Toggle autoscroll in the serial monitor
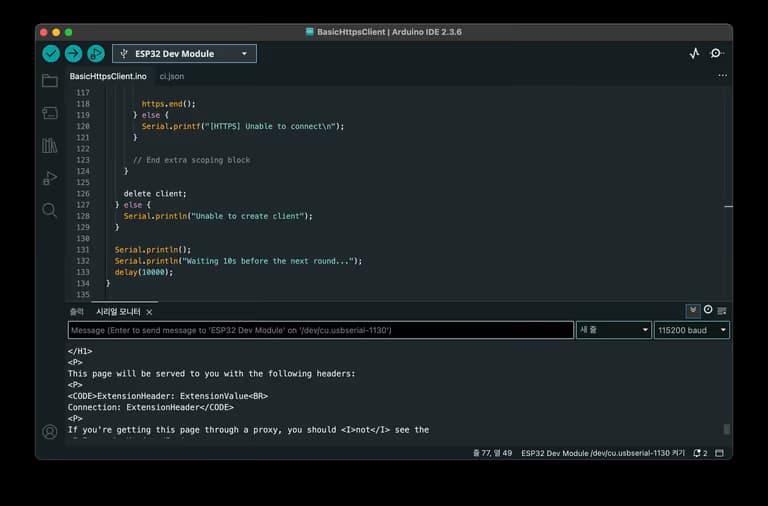The height and width of the screenshot is (506, 768). pyautogui.click(x=692, y=311)
